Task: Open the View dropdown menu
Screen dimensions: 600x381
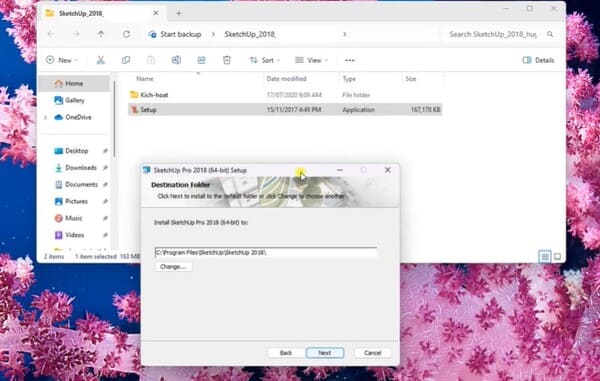Action: (311, 60)
